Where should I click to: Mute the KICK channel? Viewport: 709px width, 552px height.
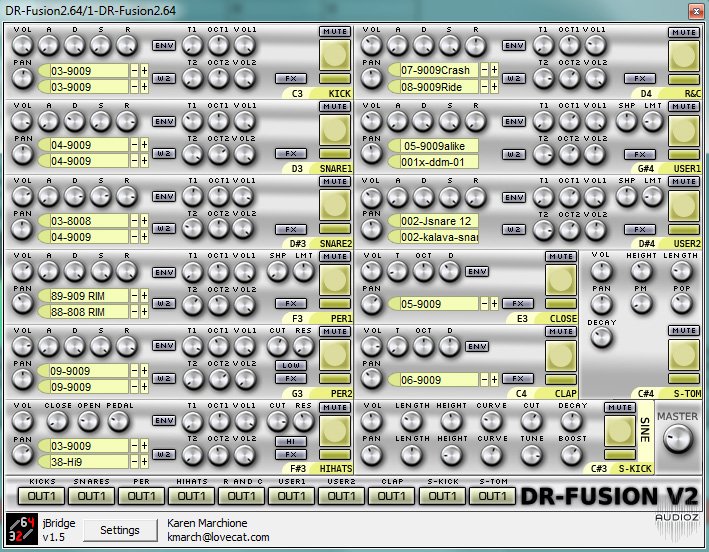[x=335, y=32]
